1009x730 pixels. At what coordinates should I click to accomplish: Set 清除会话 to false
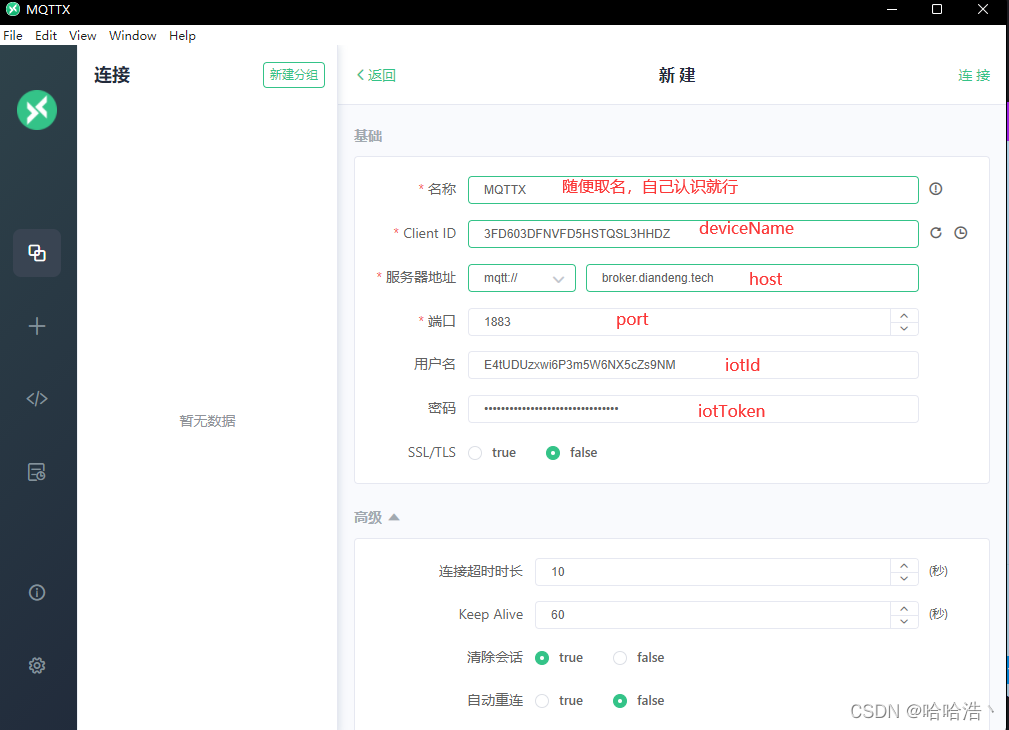tap(620, 657)
